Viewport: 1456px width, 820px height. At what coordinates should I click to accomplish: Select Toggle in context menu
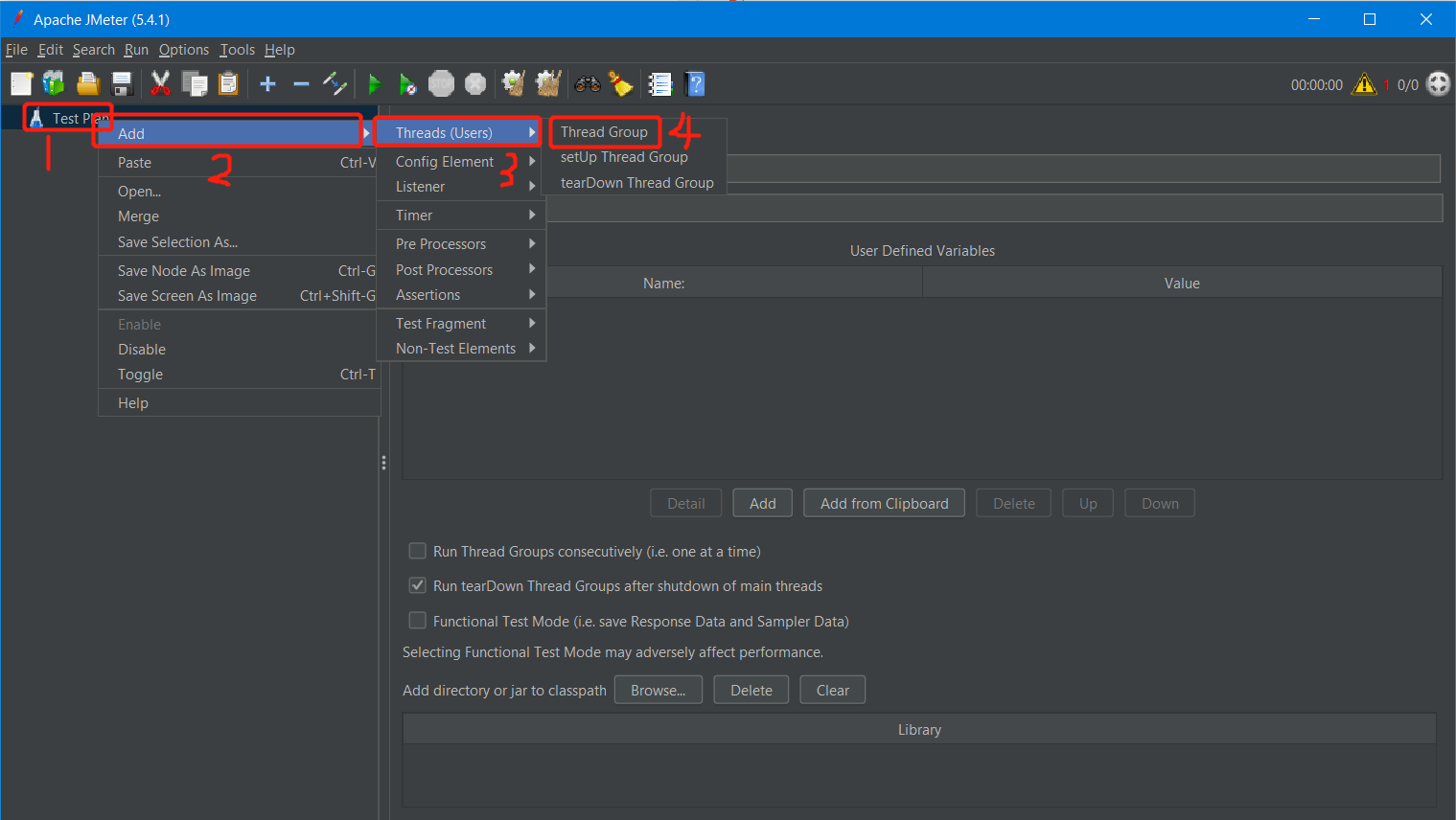tap(239, 375)
